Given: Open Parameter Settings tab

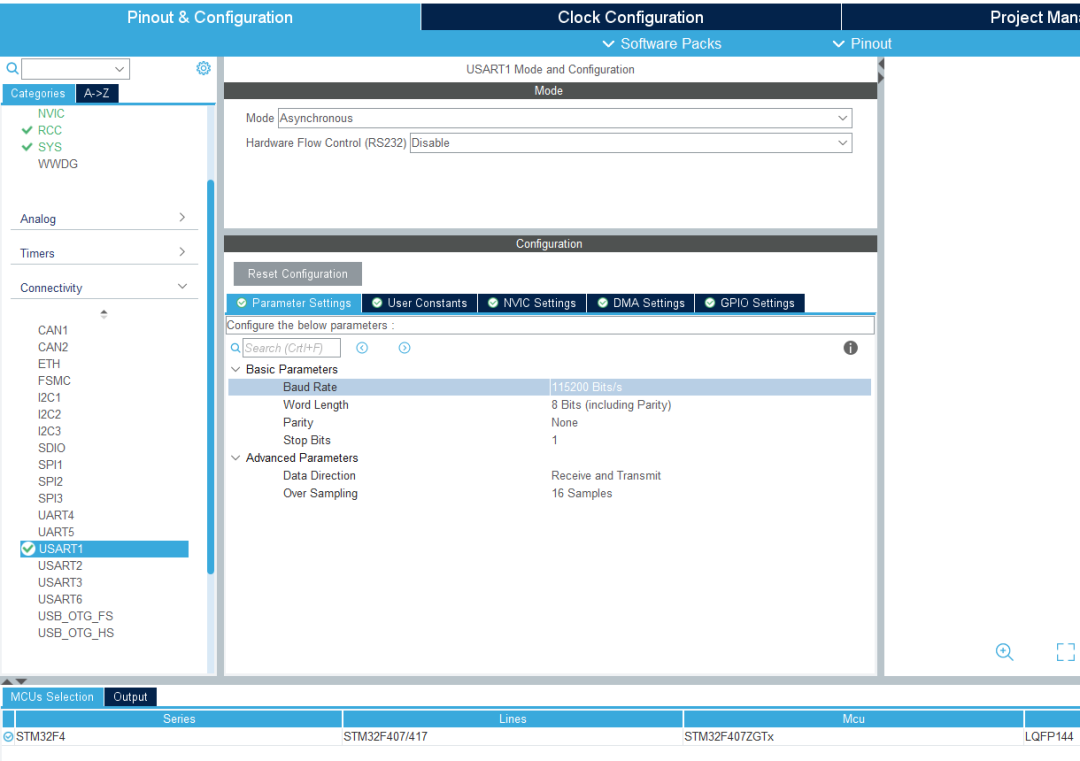Looking at the screenshot, I should click(294, 303).
